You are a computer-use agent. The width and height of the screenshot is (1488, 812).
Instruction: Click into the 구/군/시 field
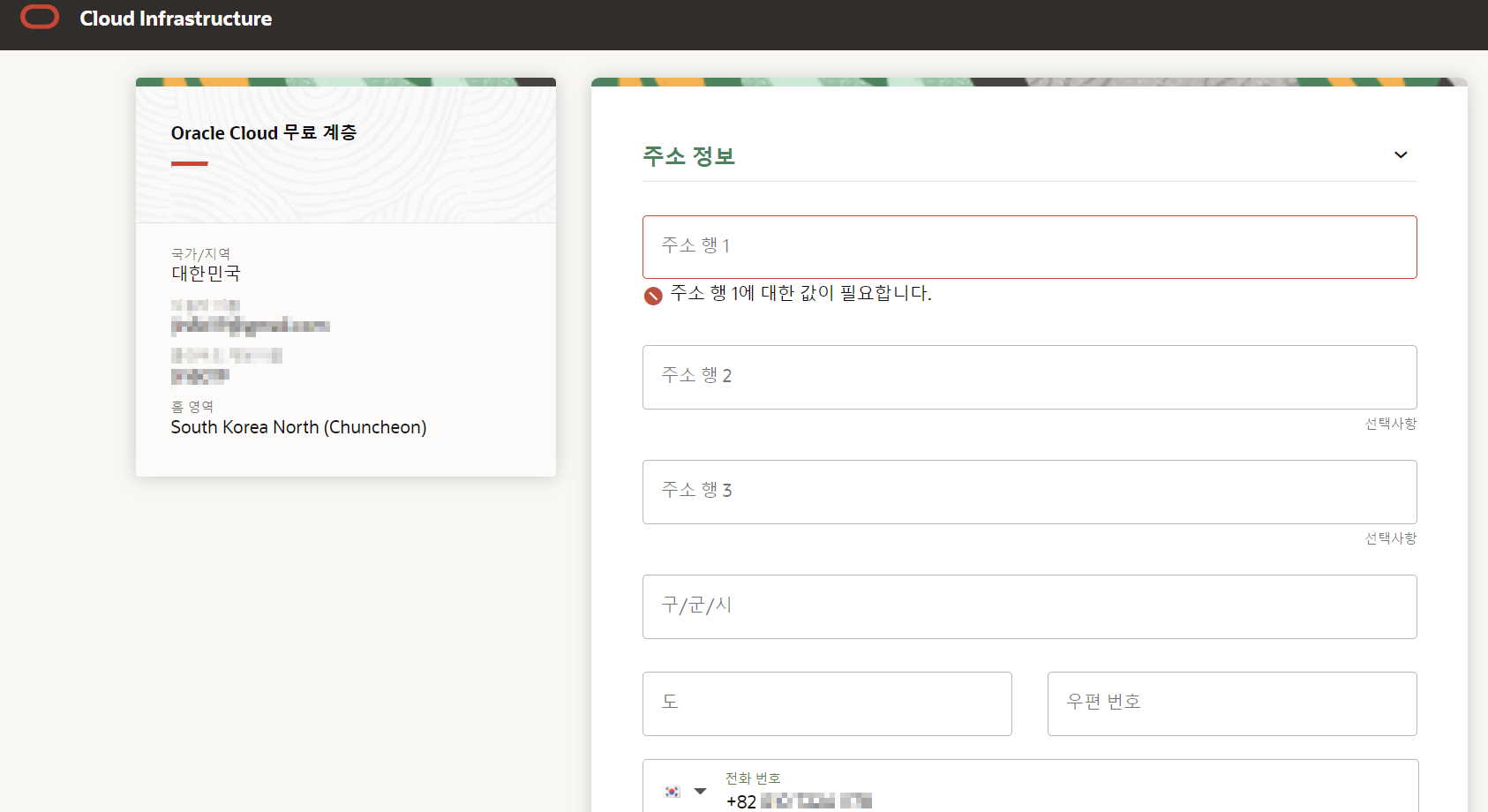point(1029,606)
